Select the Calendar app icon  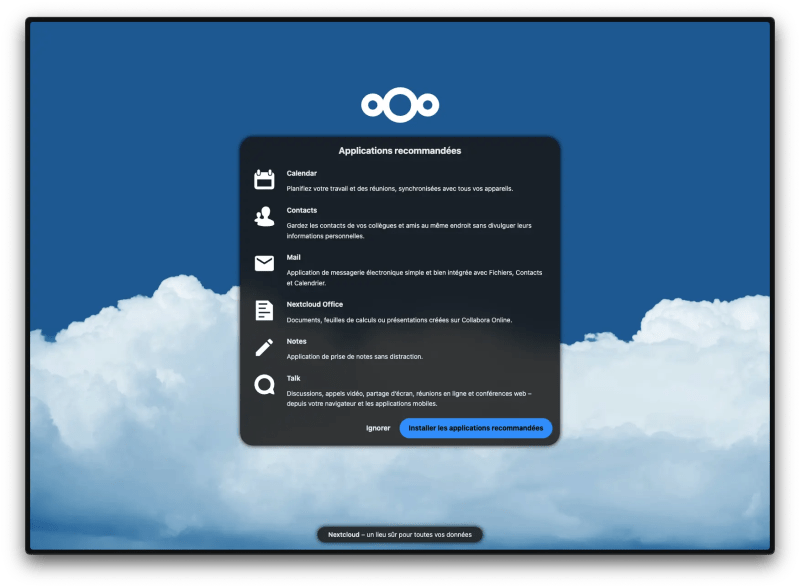pos(264,179)
